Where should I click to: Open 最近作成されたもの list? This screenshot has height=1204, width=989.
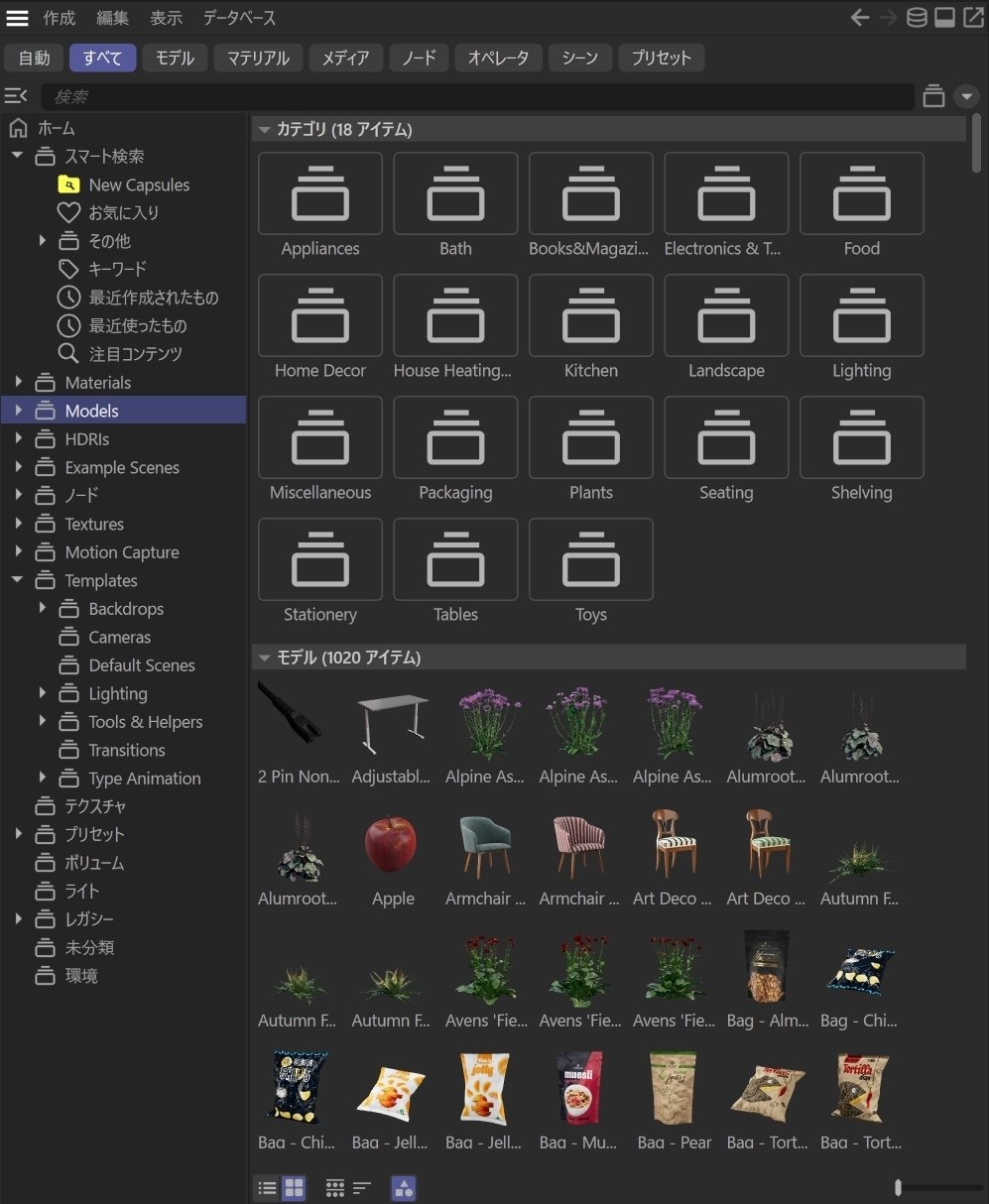coord(154,298)
